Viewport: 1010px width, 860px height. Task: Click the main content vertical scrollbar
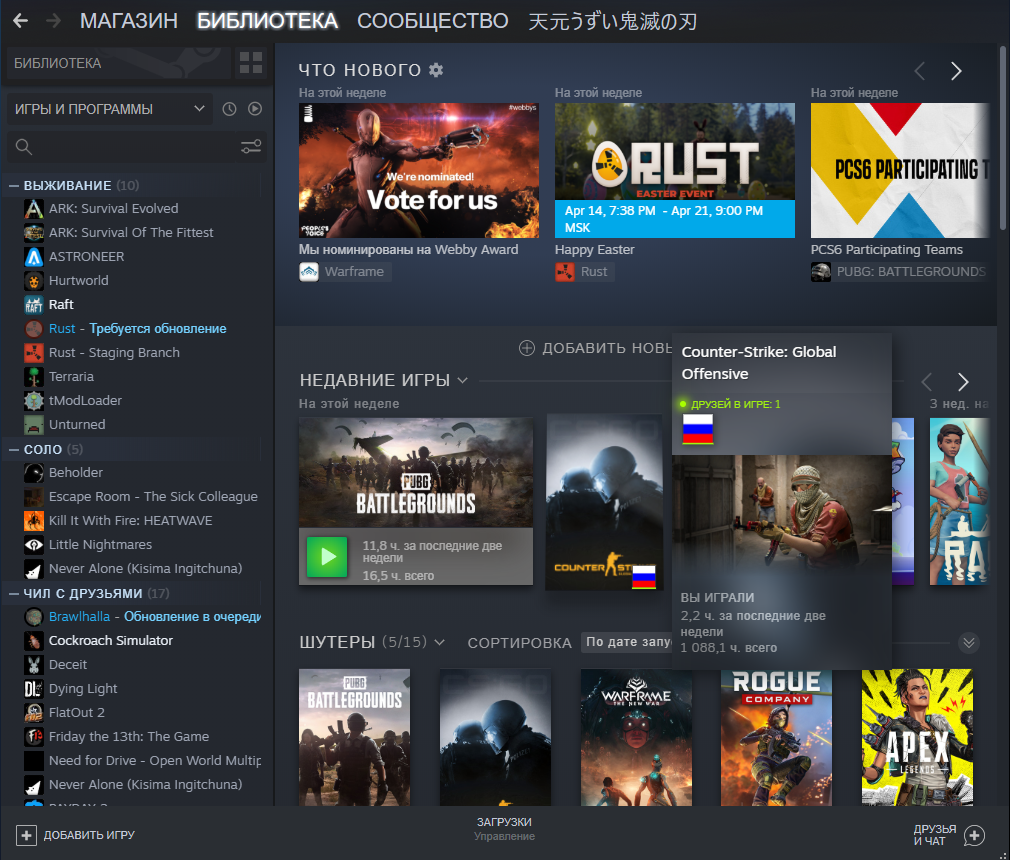click(1002, 137)
